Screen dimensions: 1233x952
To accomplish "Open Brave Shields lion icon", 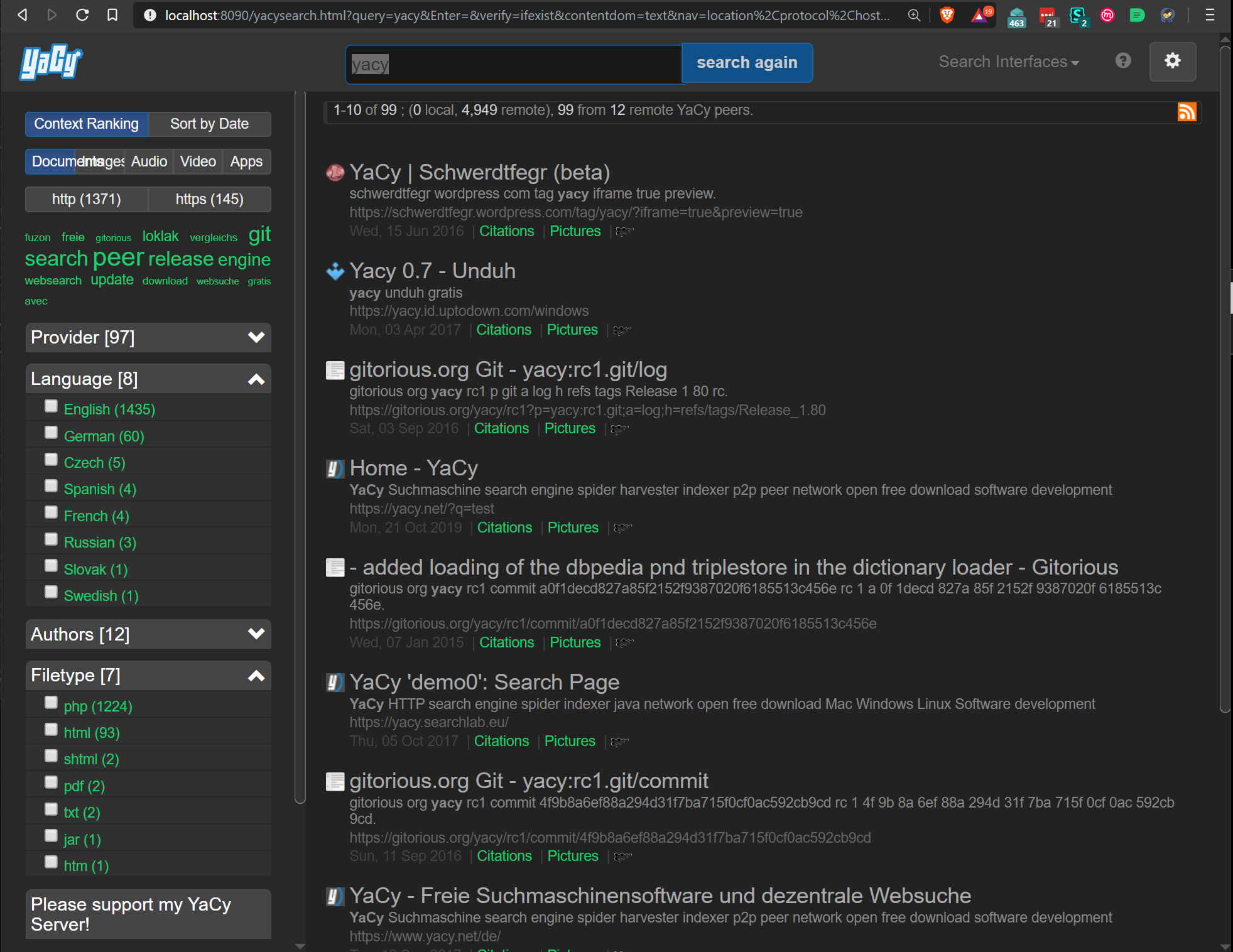I will 947,15.
